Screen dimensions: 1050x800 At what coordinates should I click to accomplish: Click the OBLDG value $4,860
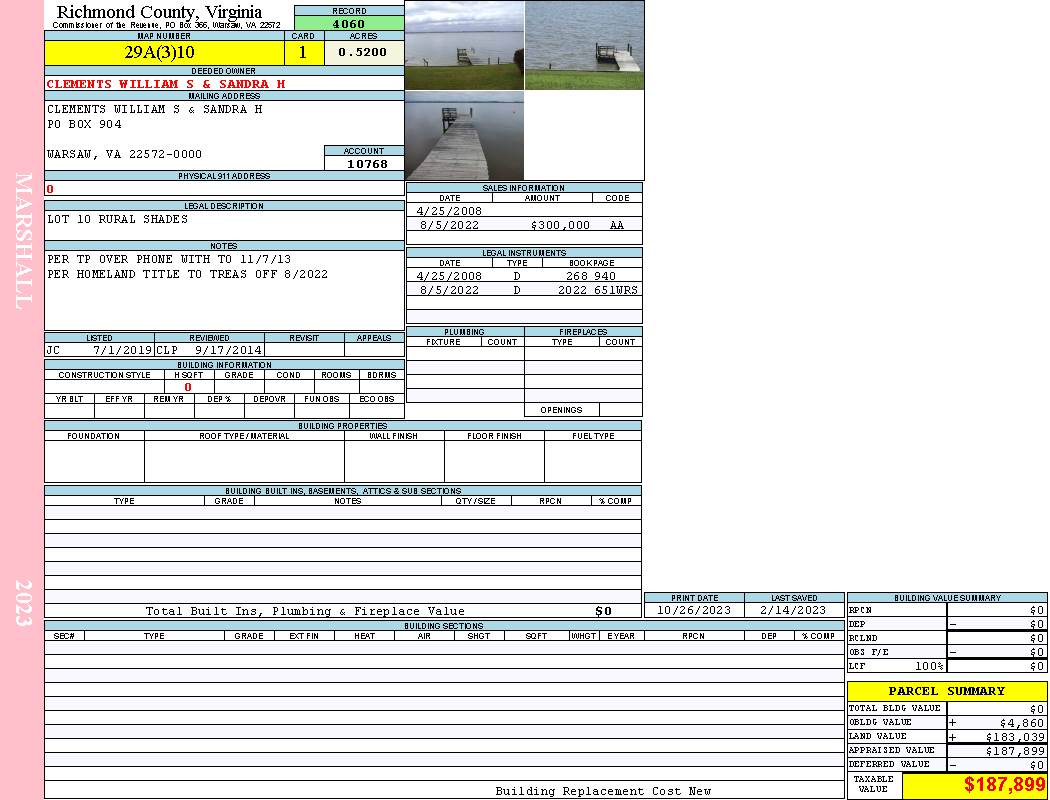click(1020, 722)
